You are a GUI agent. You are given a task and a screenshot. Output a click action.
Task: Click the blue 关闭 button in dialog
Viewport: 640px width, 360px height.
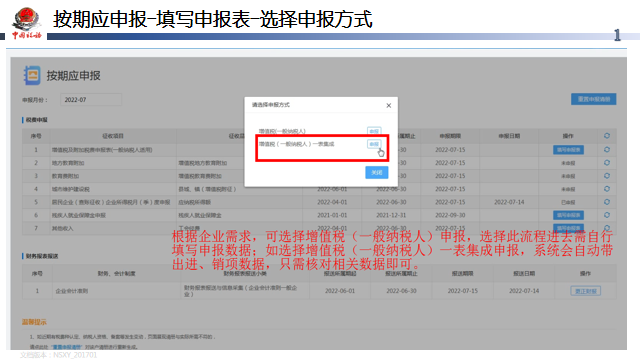tap(376, 173)
